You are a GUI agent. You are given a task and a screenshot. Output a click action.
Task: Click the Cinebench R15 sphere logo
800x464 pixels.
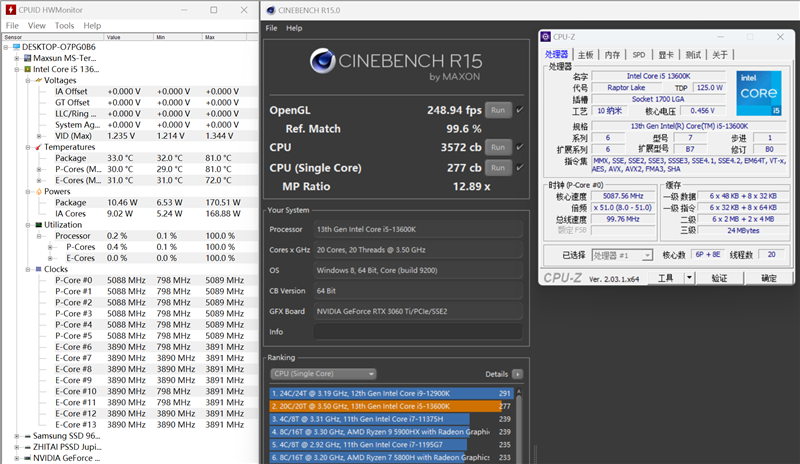click(322, 61)
